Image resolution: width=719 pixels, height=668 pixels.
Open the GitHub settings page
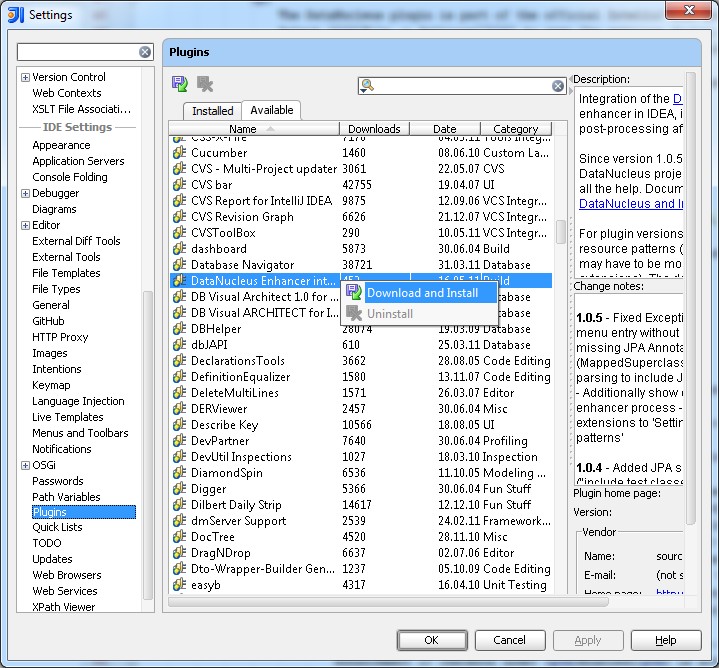coord(48,321)
